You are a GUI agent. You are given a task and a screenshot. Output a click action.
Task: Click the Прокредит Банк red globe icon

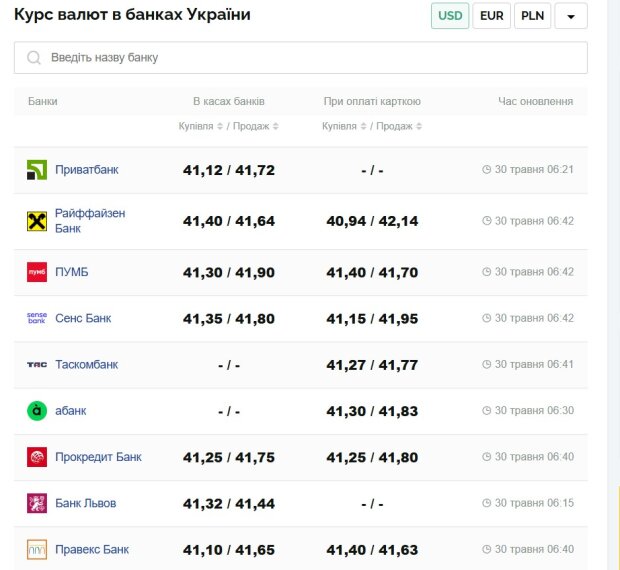(x=37, y=457)
